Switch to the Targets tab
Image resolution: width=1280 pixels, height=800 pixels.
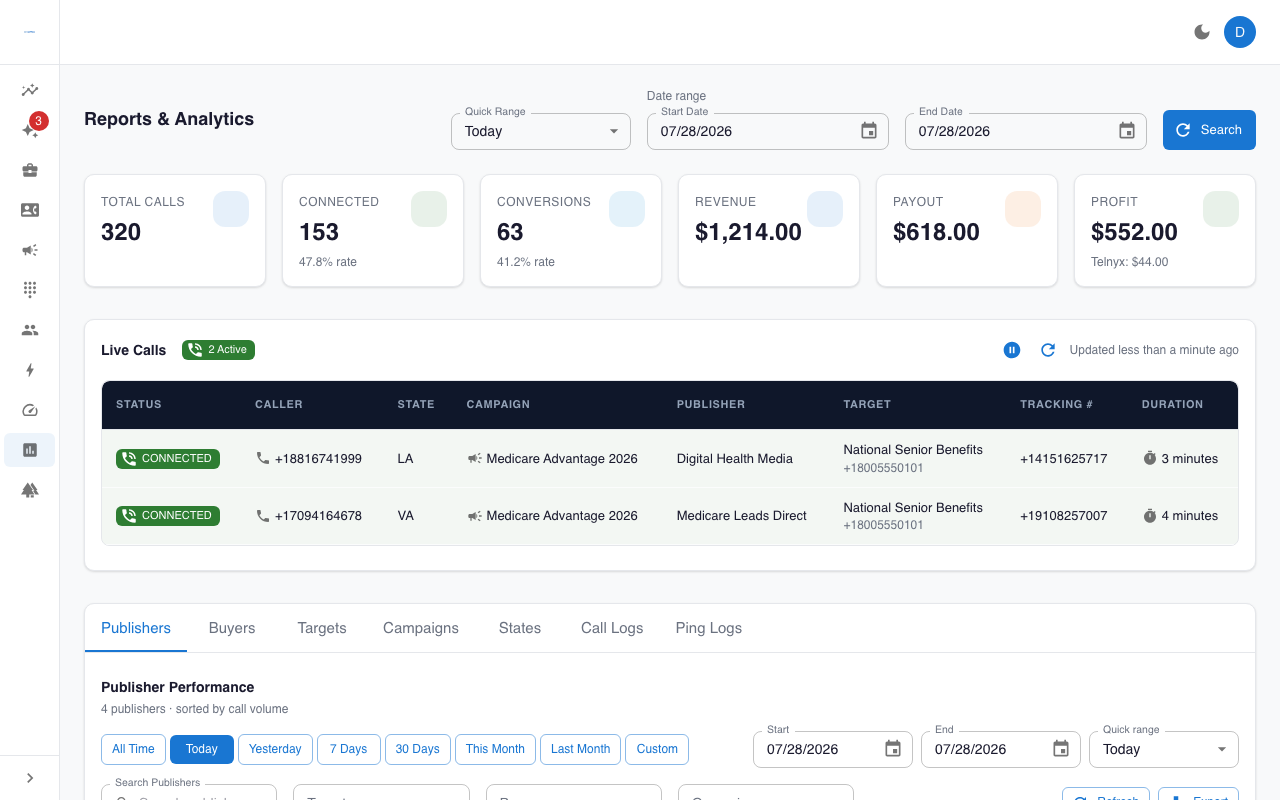tap(322, 628)
